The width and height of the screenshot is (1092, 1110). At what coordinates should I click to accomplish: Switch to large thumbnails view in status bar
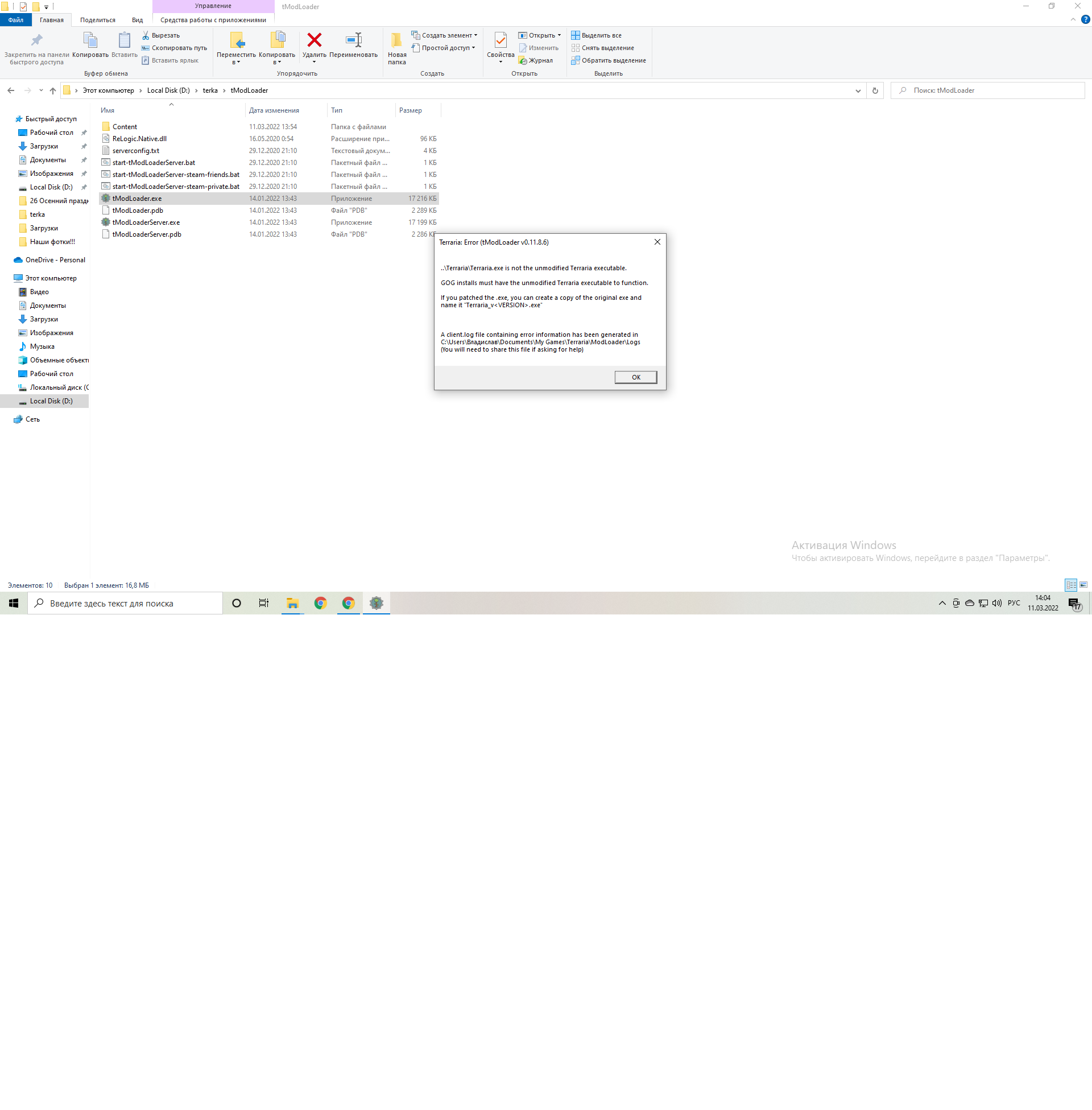(x=1083, y=584)
